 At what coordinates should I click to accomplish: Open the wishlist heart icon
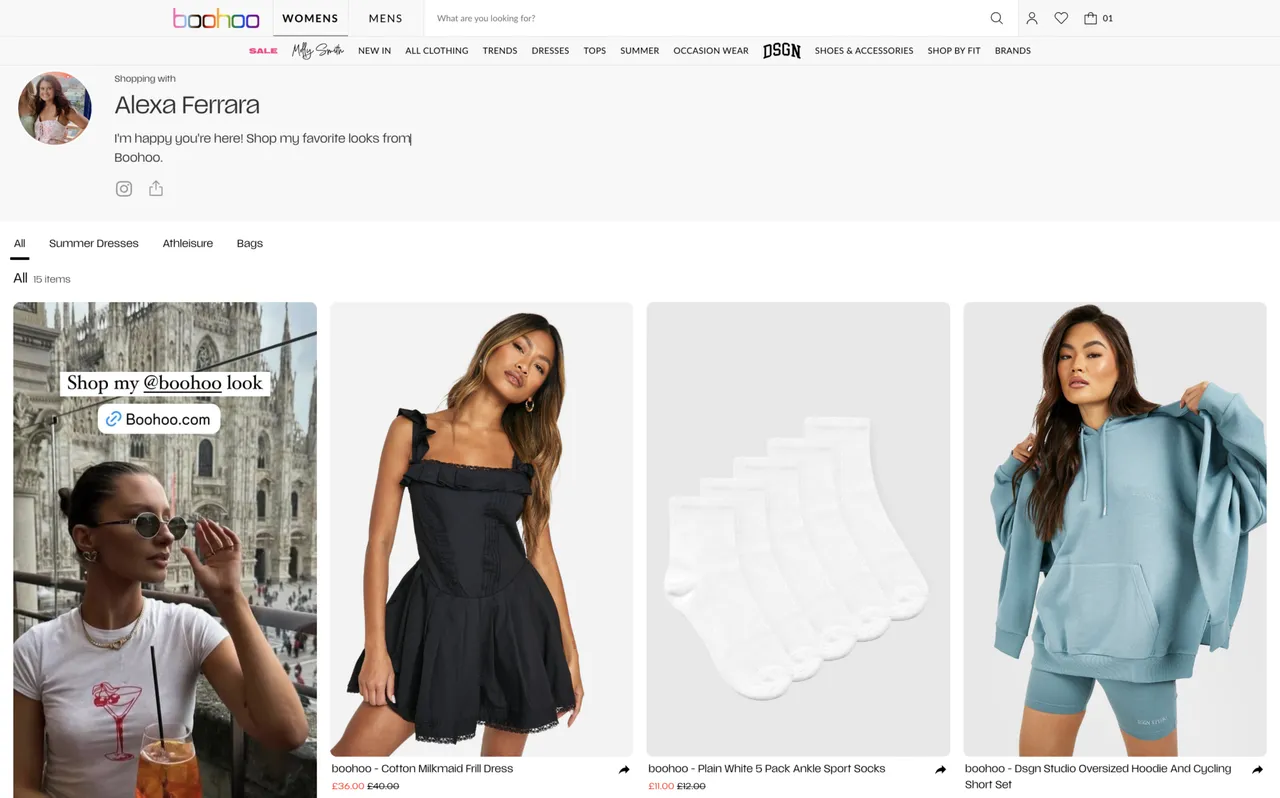coord(1061,18)
